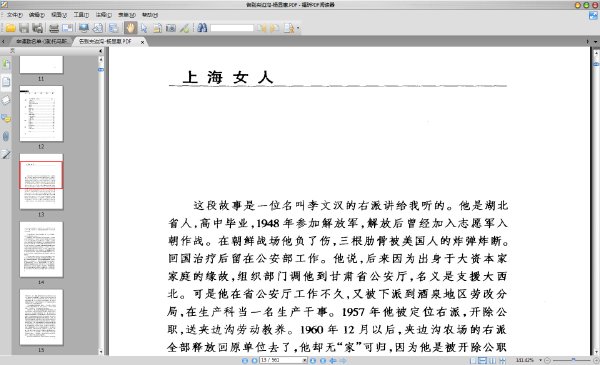Open the Help menu (last menu item)
Viewport: 600px width, 365px height.
point(150,15)
